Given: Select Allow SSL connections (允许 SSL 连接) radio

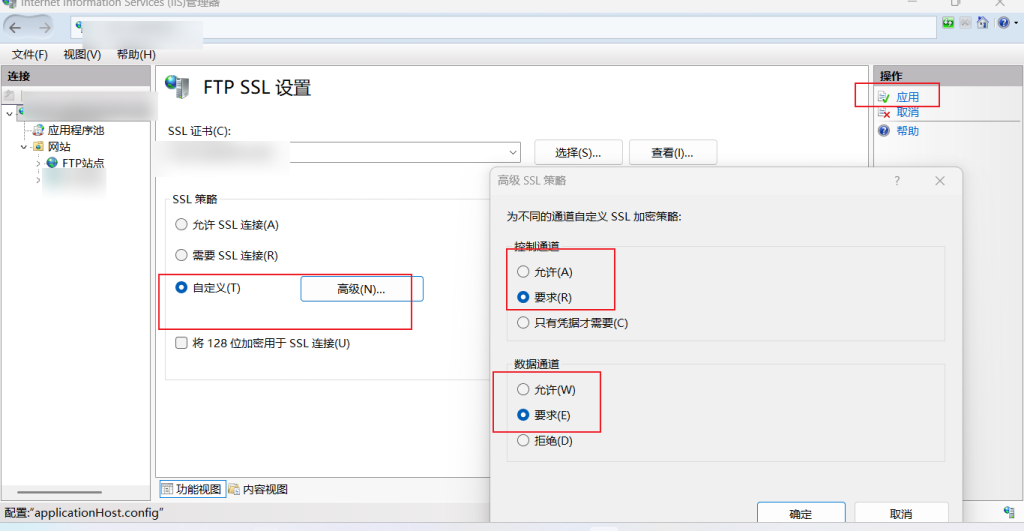Looking at the screenshot, I should click(182, 225).
